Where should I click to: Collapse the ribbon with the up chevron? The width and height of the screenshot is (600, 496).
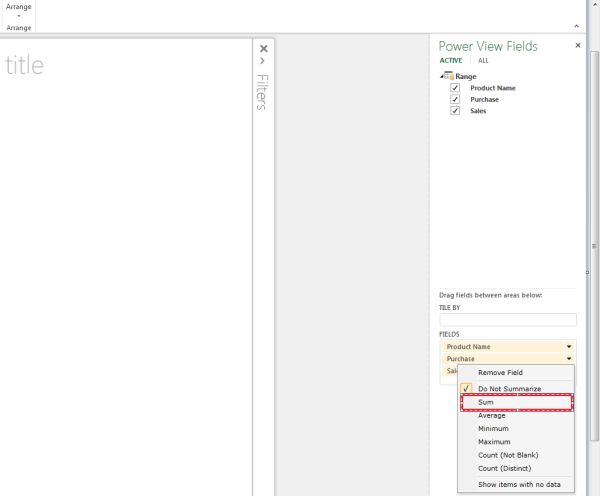(577, 26)
